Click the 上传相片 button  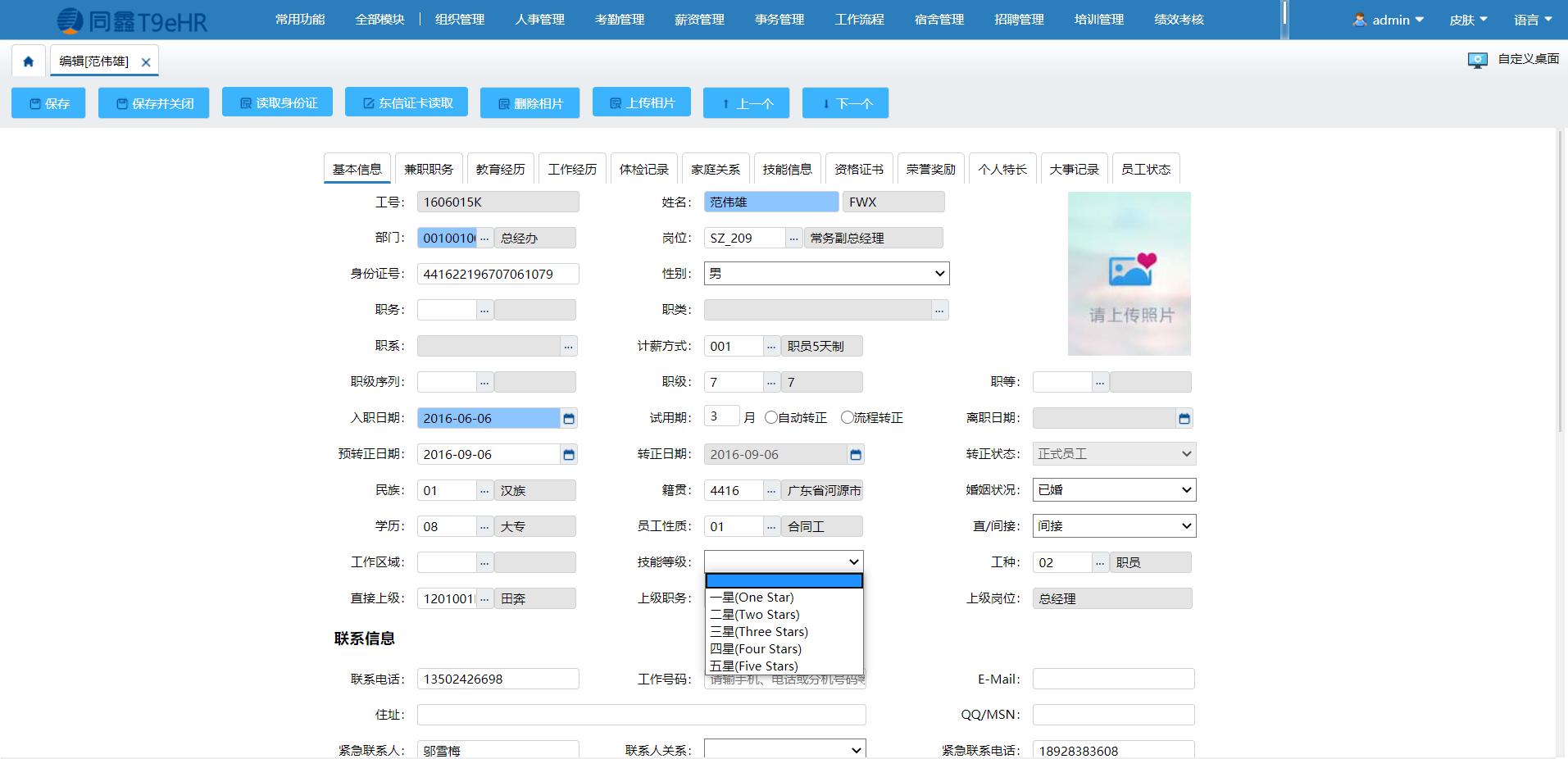[641, 102]
